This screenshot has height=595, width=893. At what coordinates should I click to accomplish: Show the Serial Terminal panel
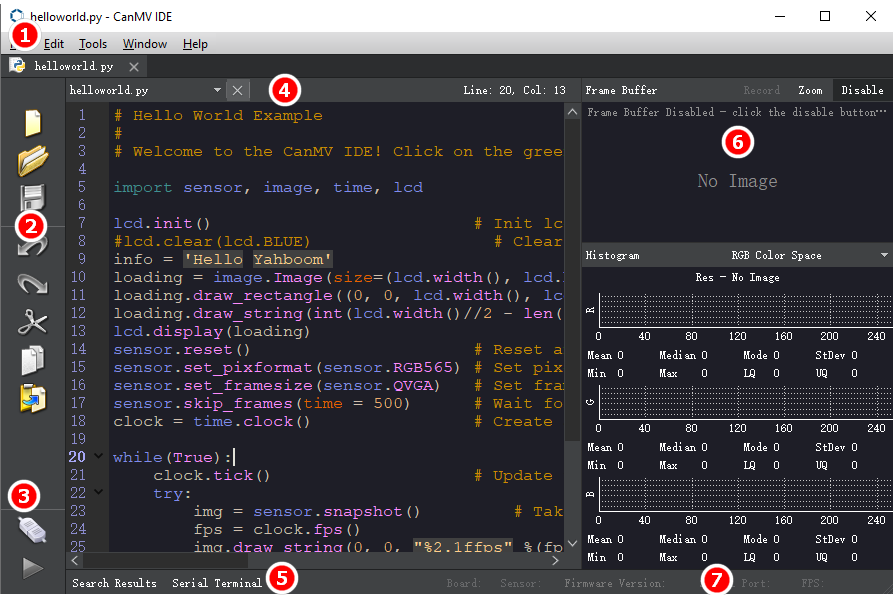(x=216, y=583)
